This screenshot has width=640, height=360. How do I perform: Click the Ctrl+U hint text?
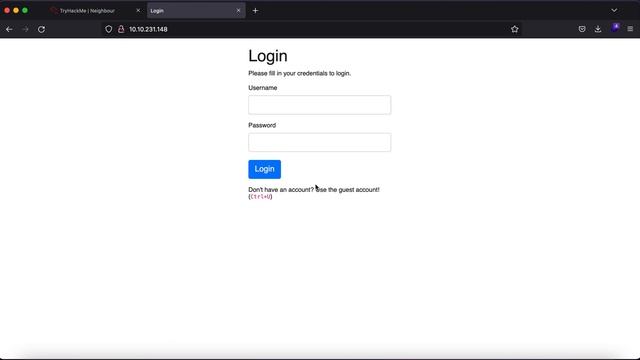[260, 197]
